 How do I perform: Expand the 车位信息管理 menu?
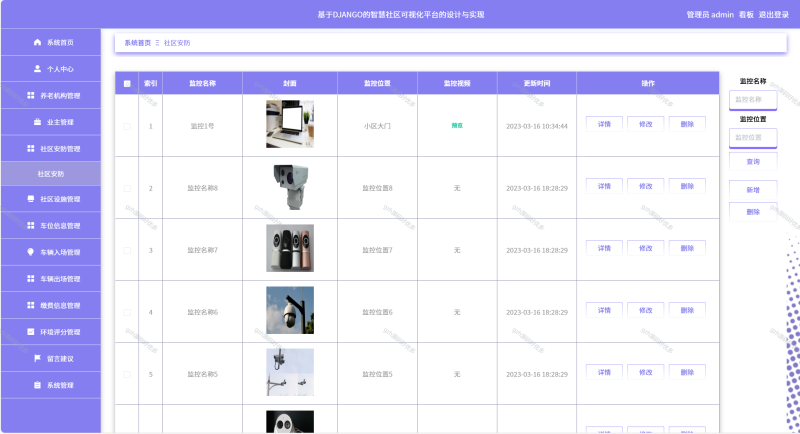tap(51, 225)
